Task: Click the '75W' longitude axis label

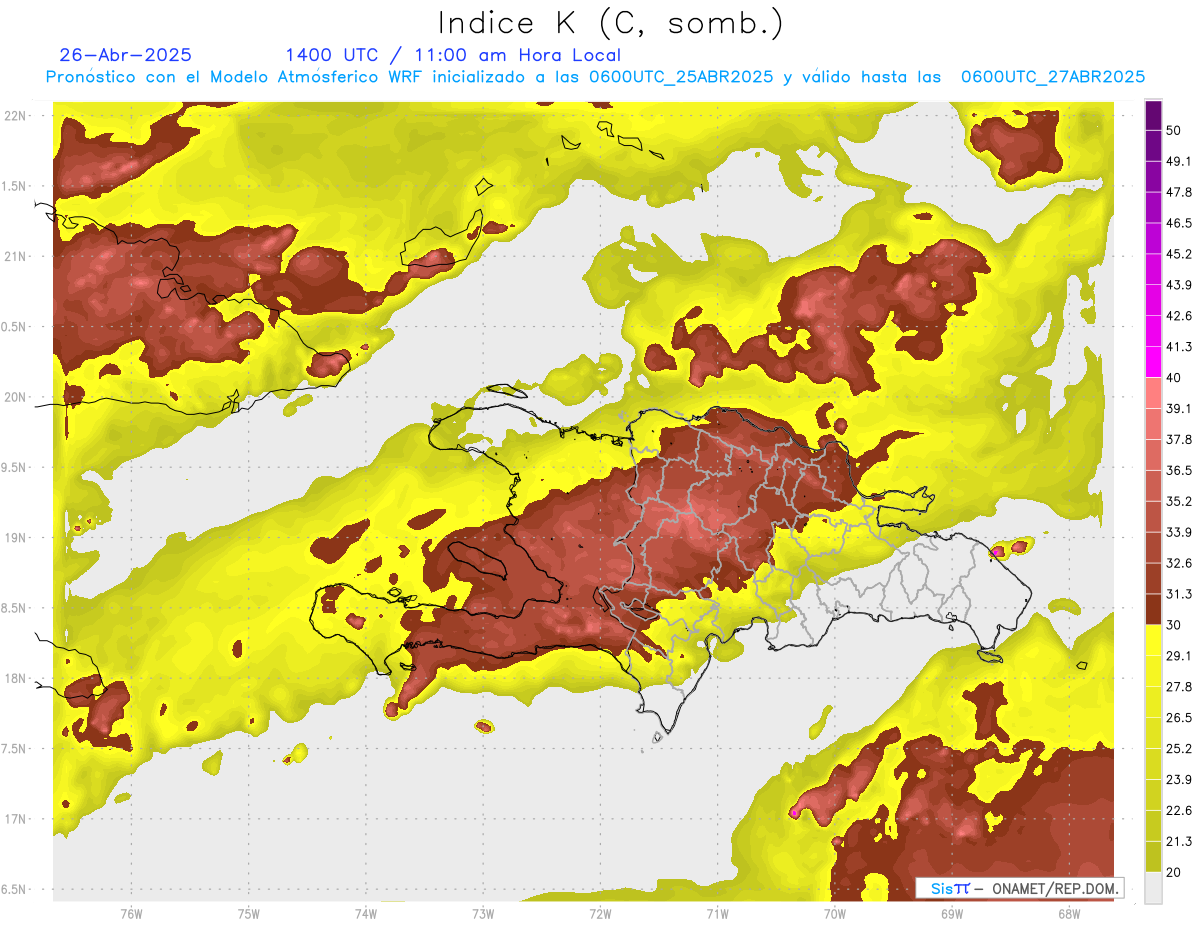Action: [x=249, y=914]
